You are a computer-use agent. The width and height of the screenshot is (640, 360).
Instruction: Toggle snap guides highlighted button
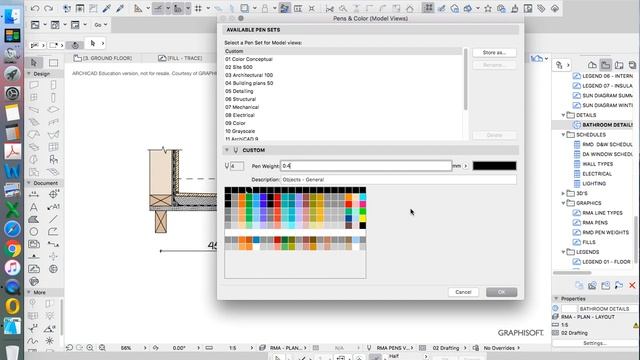[x=178, y=8]
